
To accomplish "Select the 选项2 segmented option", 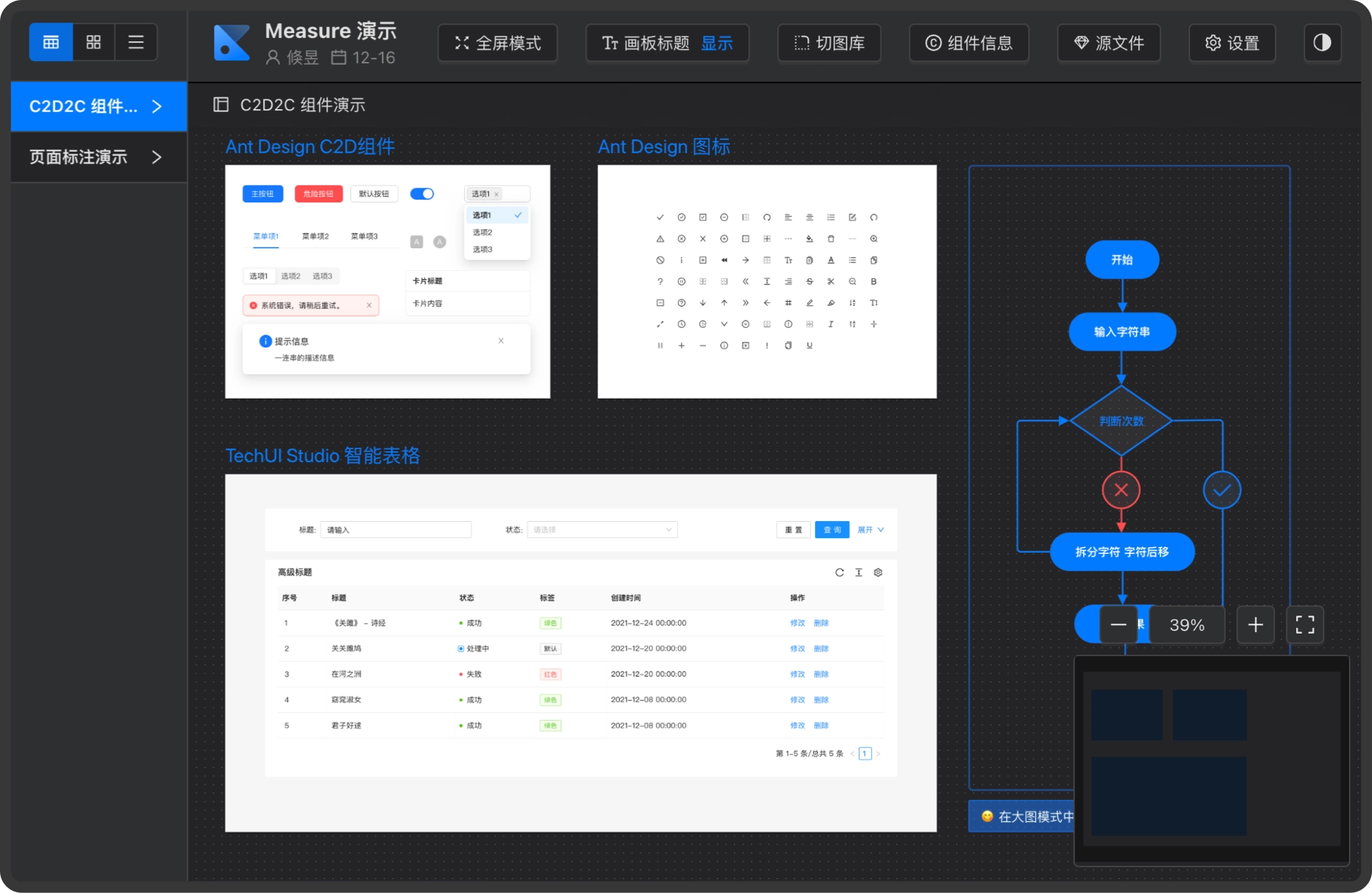I will click(x=290, y=276).
